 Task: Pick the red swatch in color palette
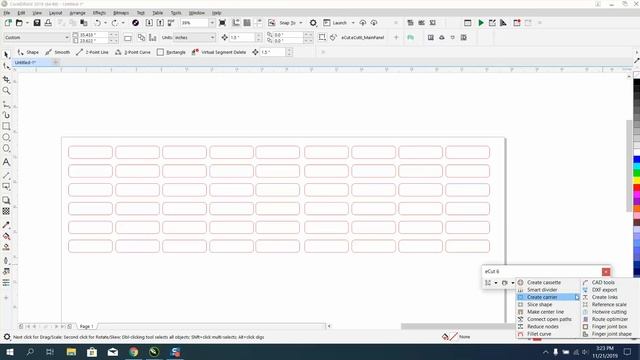coord(637,187)
